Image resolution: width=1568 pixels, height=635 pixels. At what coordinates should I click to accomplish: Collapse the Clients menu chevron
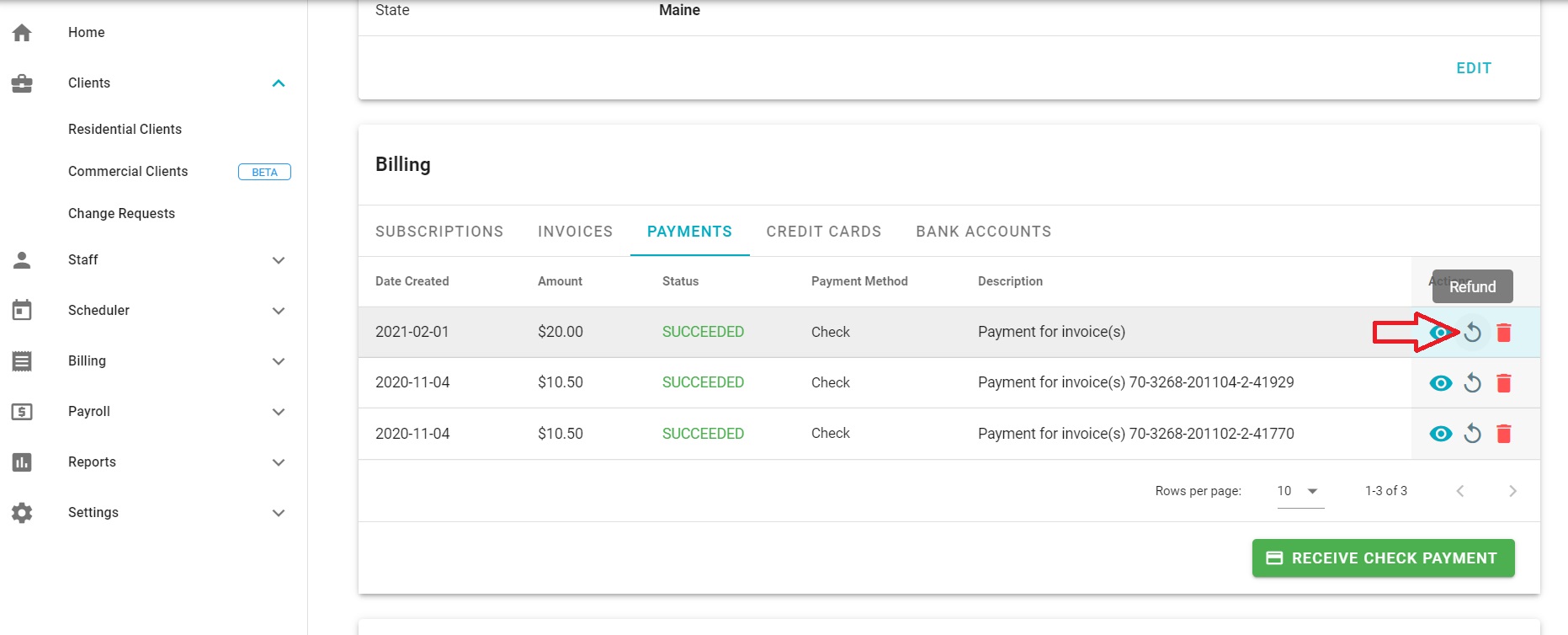tap(279, 83)
